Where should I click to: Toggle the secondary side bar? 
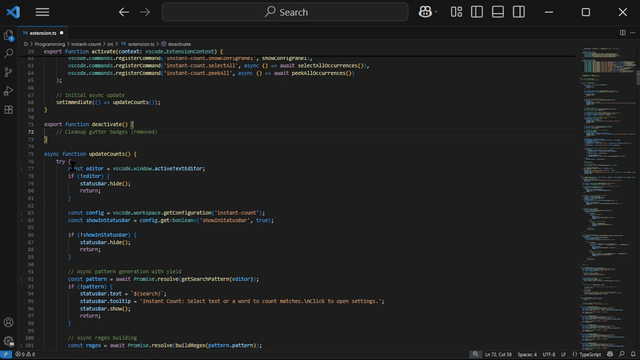coord(519,12)
